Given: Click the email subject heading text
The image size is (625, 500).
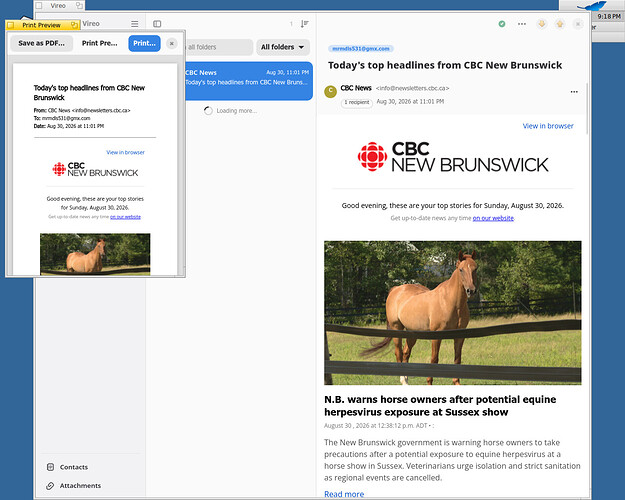Looking at the screenshot, I should [x=445, y=65].
